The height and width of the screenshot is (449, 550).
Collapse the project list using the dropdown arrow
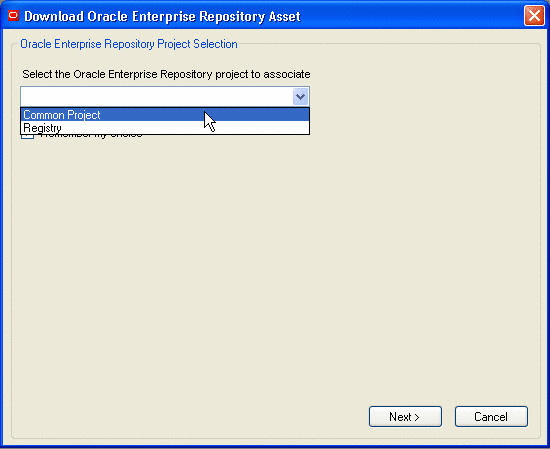pyautogui.click(x=300, y=96)
